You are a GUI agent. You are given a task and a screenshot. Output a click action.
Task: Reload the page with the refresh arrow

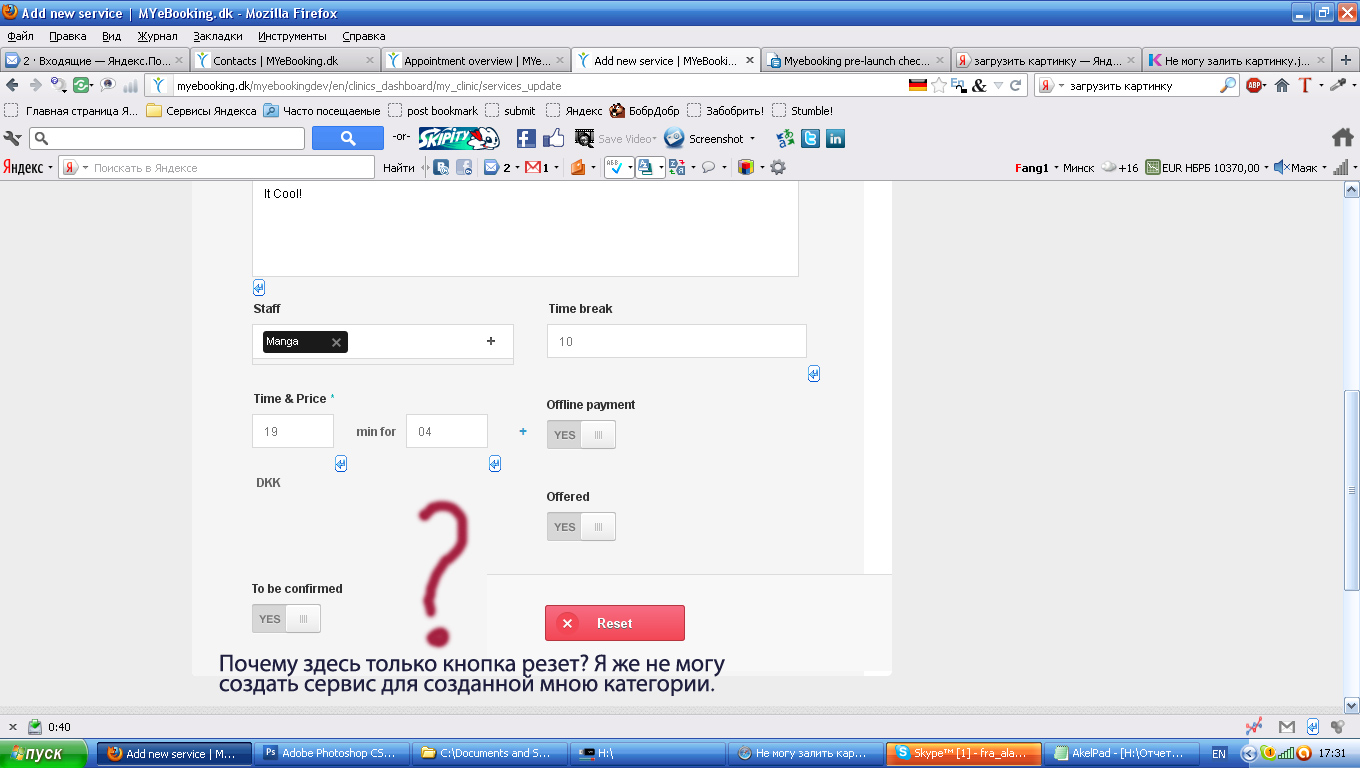[x=1016, y=86]
